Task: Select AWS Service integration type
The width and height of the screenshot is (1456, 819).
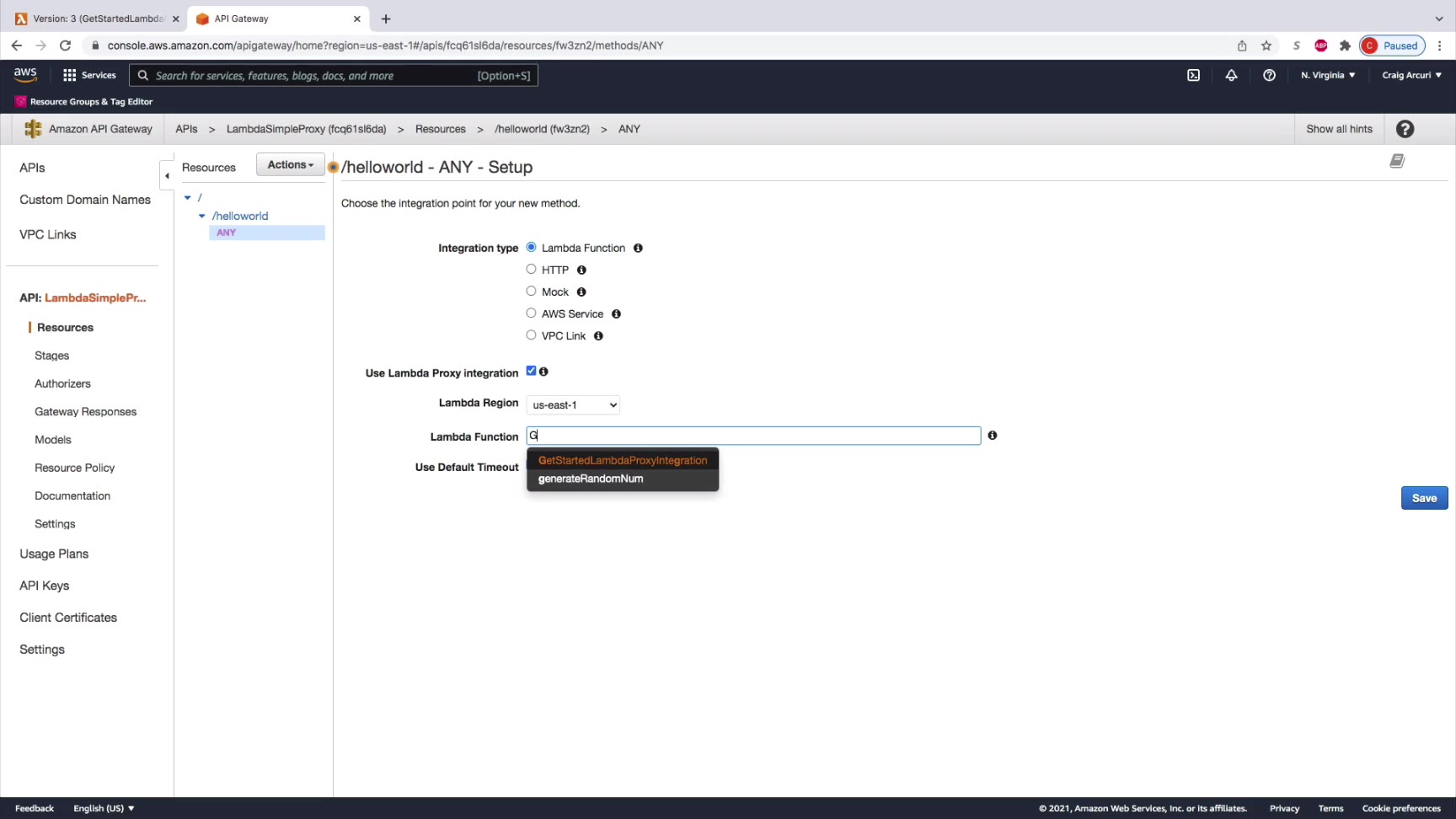Action: tap(531, 313)
